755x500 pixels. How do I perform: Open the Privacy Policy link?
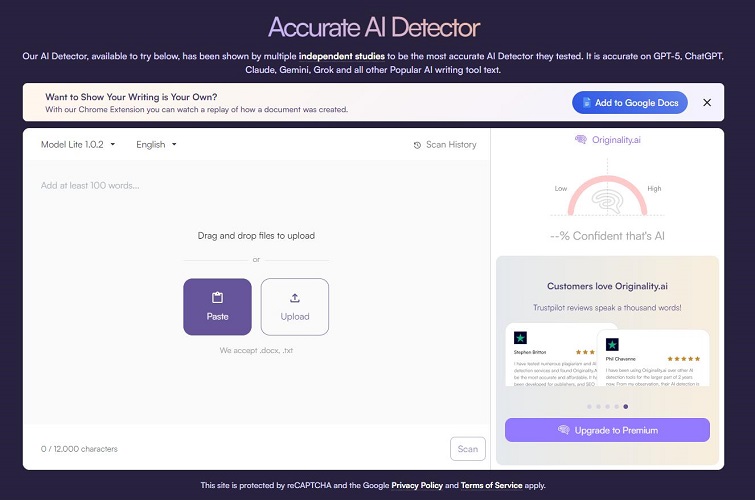(x=417, y=485)
